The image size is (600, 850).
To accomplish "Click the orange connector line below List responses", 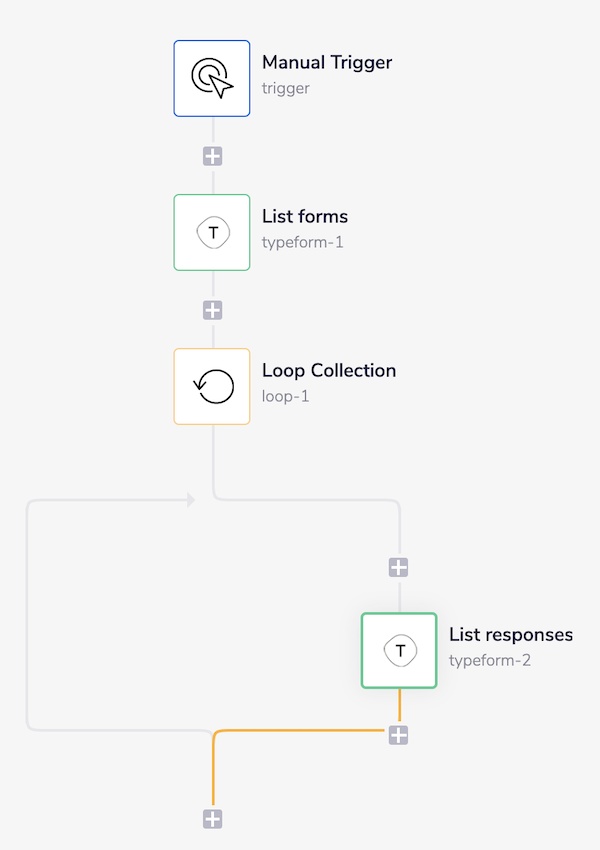I will 300,731.
